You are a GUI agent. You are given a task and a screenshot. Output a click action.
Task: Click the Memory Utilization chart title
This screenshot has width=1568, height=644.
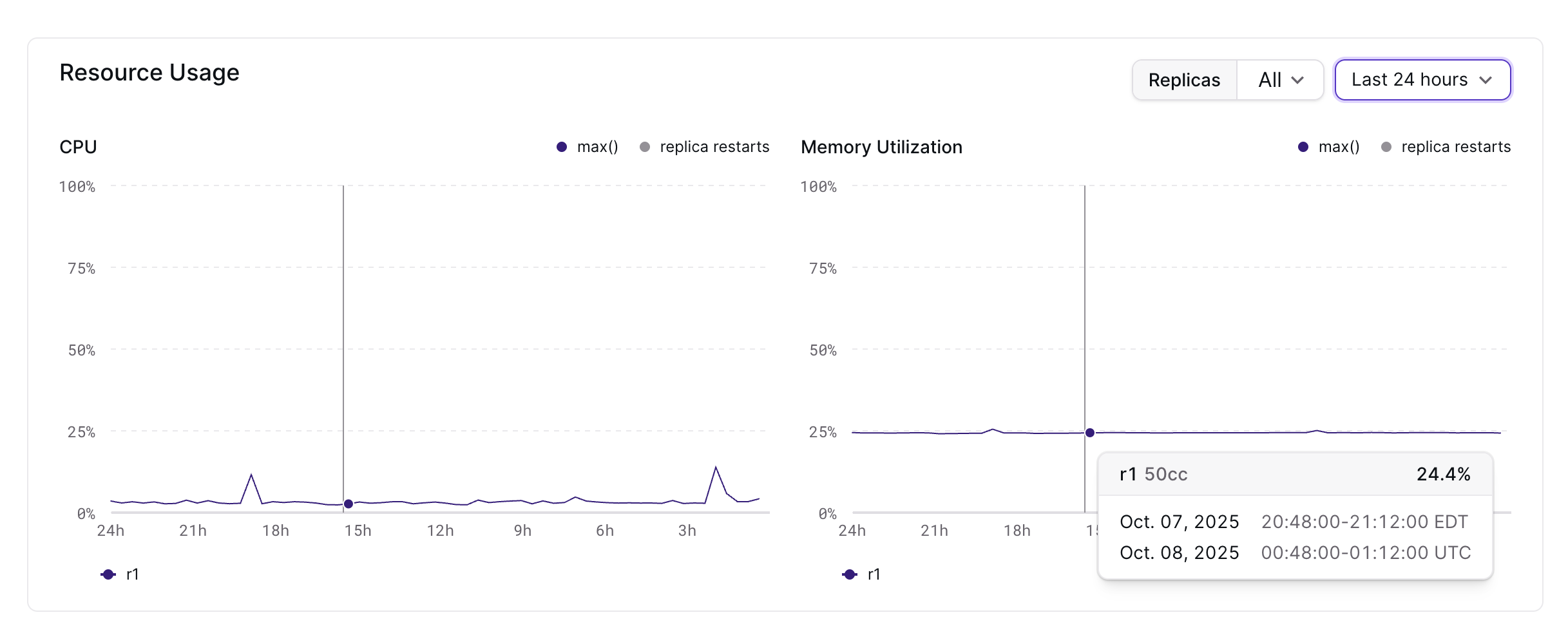click(881, 147)
